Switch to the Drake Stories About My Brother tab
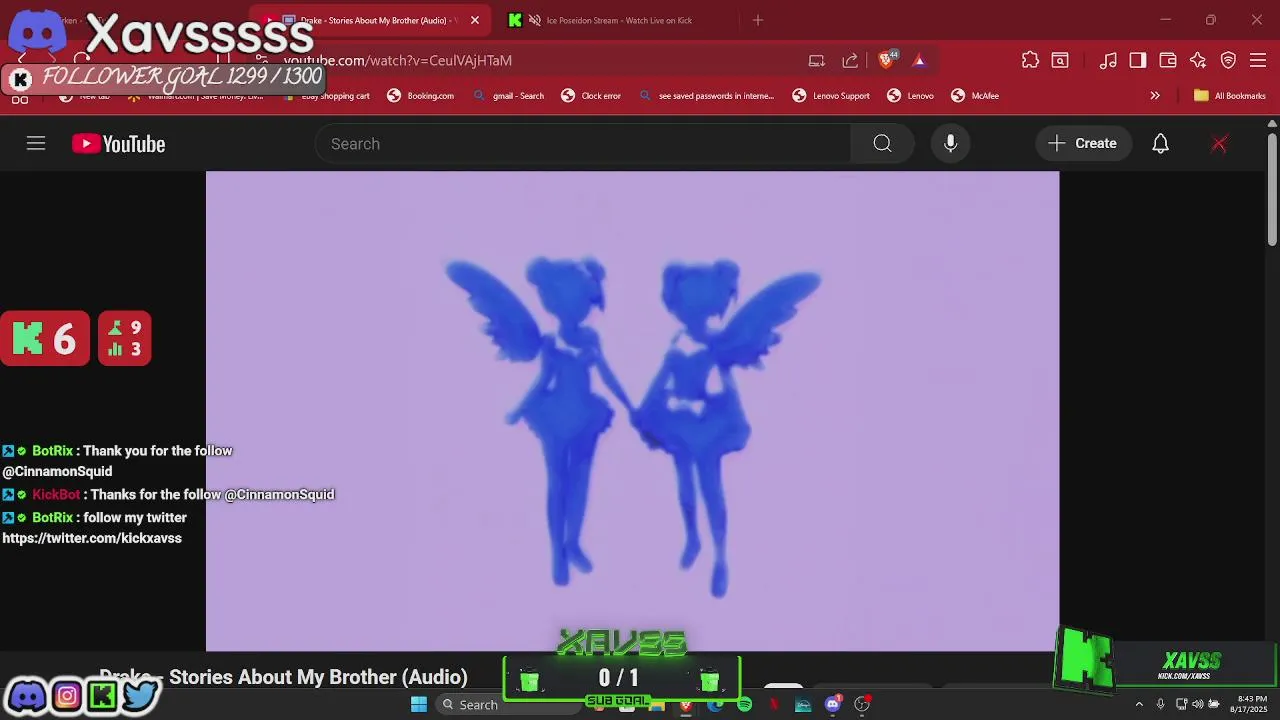The height and width of the screenshot is (720, 1280). point(370,20)
